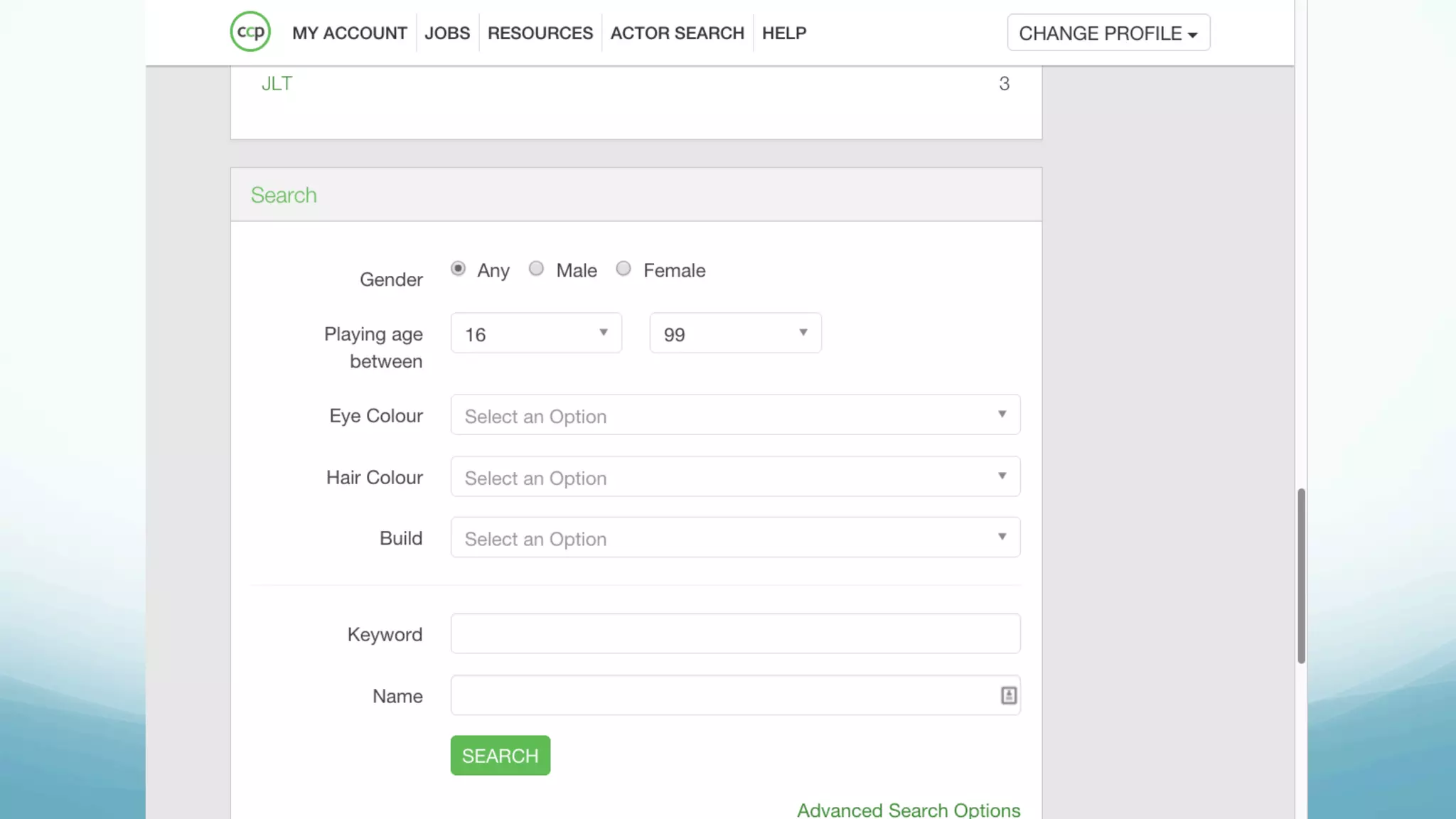Screen dimensions: 1456x819
Task: Open the My Account menu
Action: (349, 33)
